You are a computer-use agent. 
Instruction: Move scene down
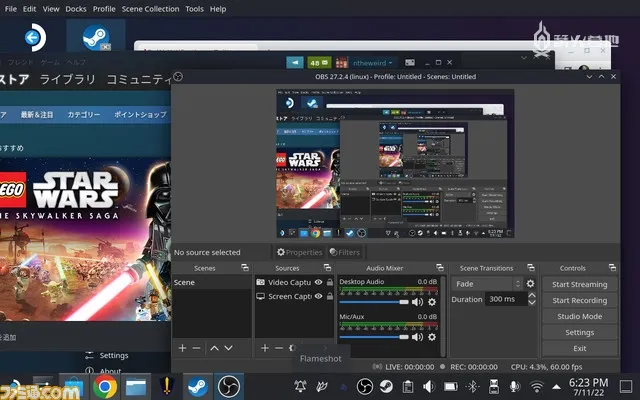(229, 348)
